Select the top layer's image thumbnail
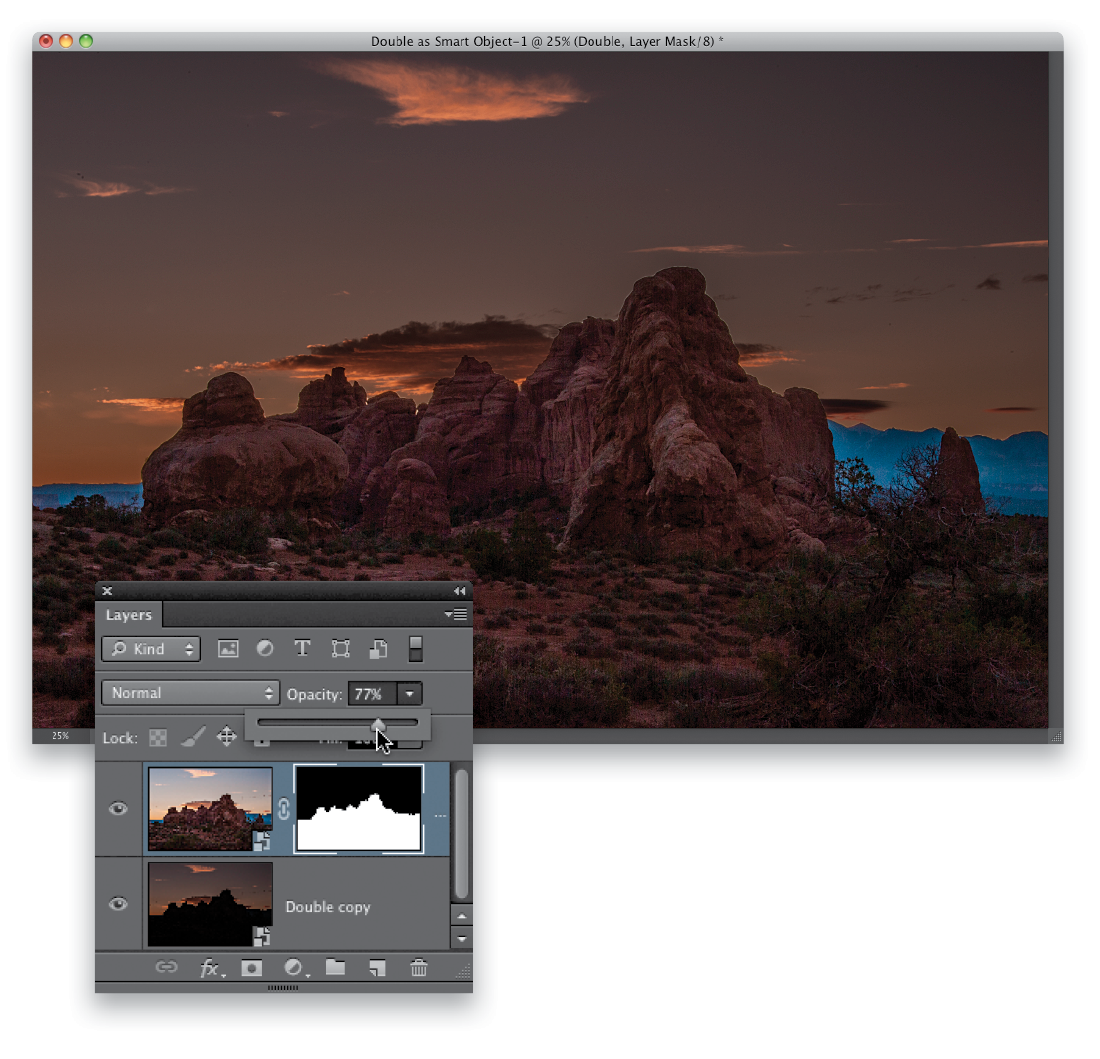 (x=210, y=809)
